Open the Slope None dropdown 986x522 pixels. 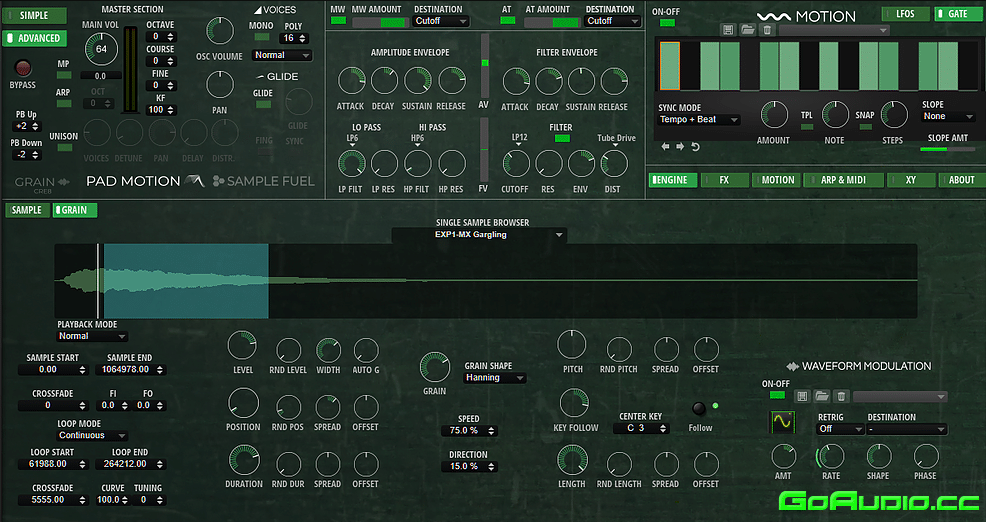tap(948, 116)
